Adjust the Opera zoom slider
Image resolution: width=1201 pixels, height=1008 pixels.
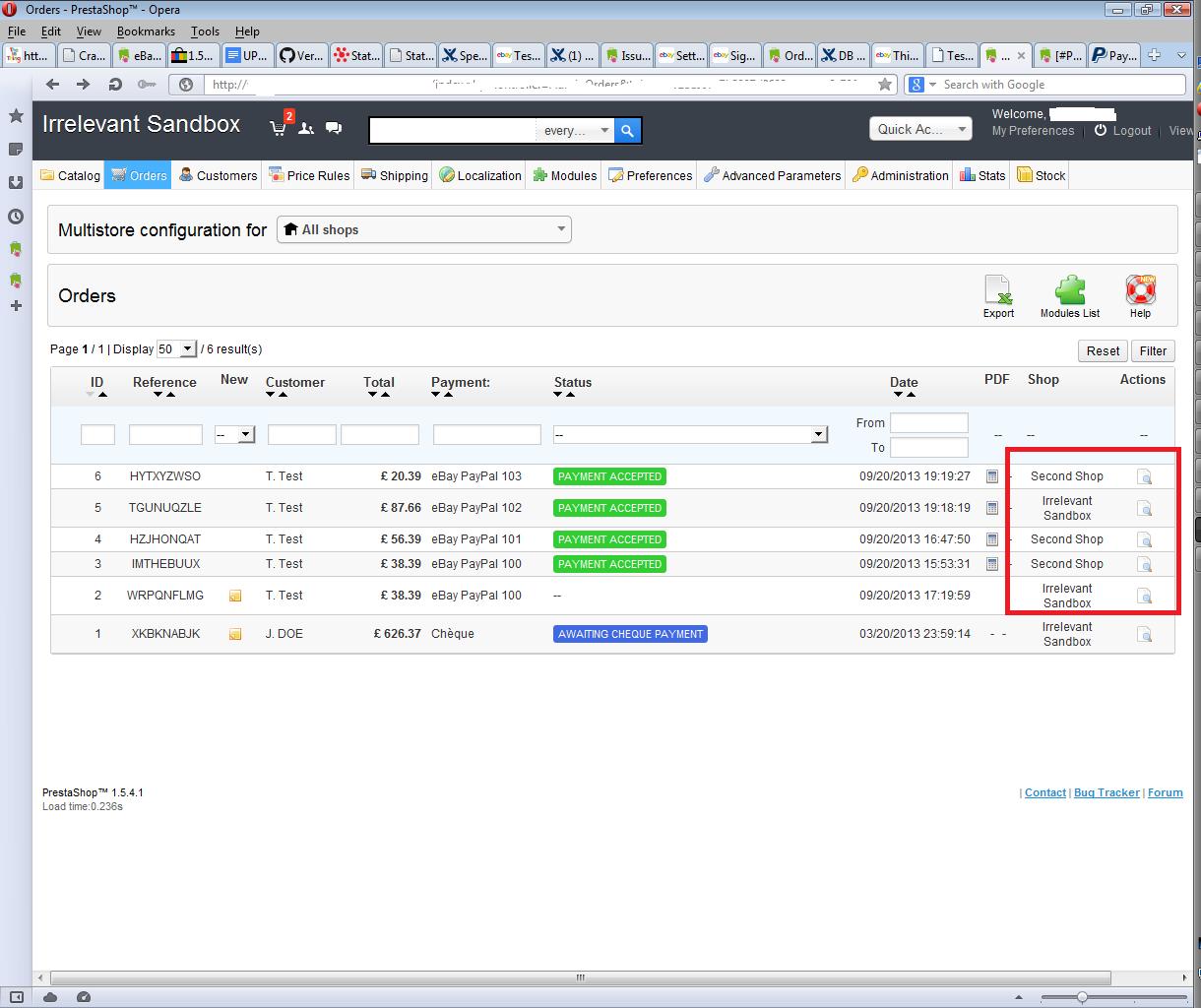(1082, 997)
